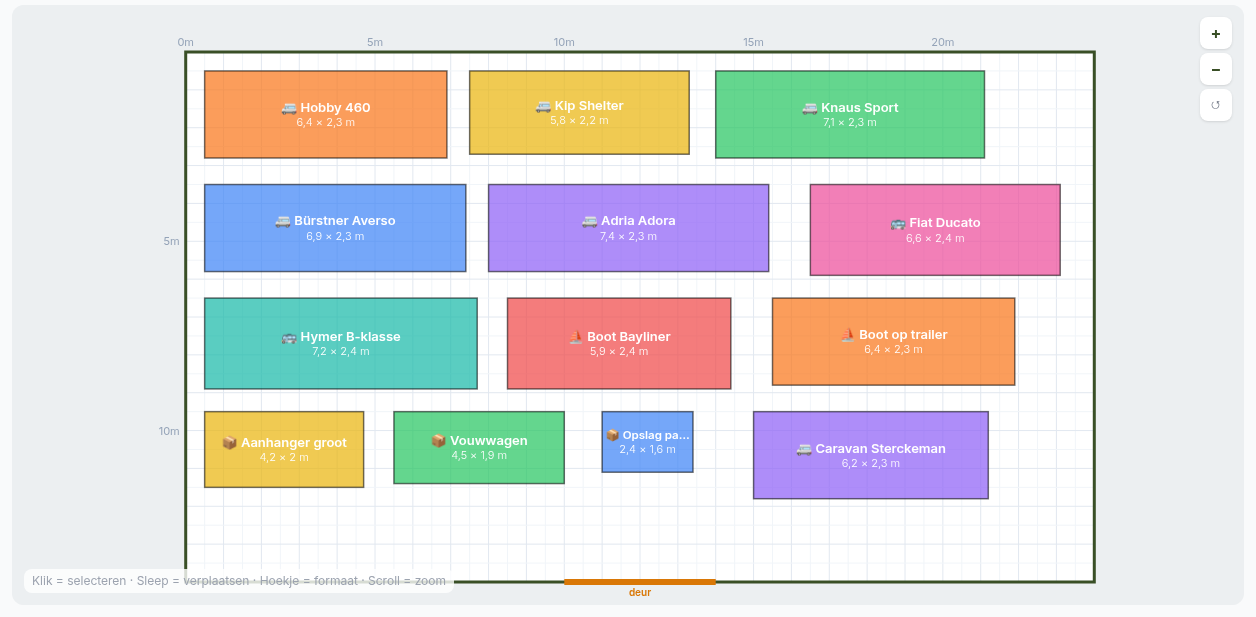The height and width of the screenshot is (617, 1256).
Task: Select the Bürstner Averso block
Action: [x=335, y=228]
